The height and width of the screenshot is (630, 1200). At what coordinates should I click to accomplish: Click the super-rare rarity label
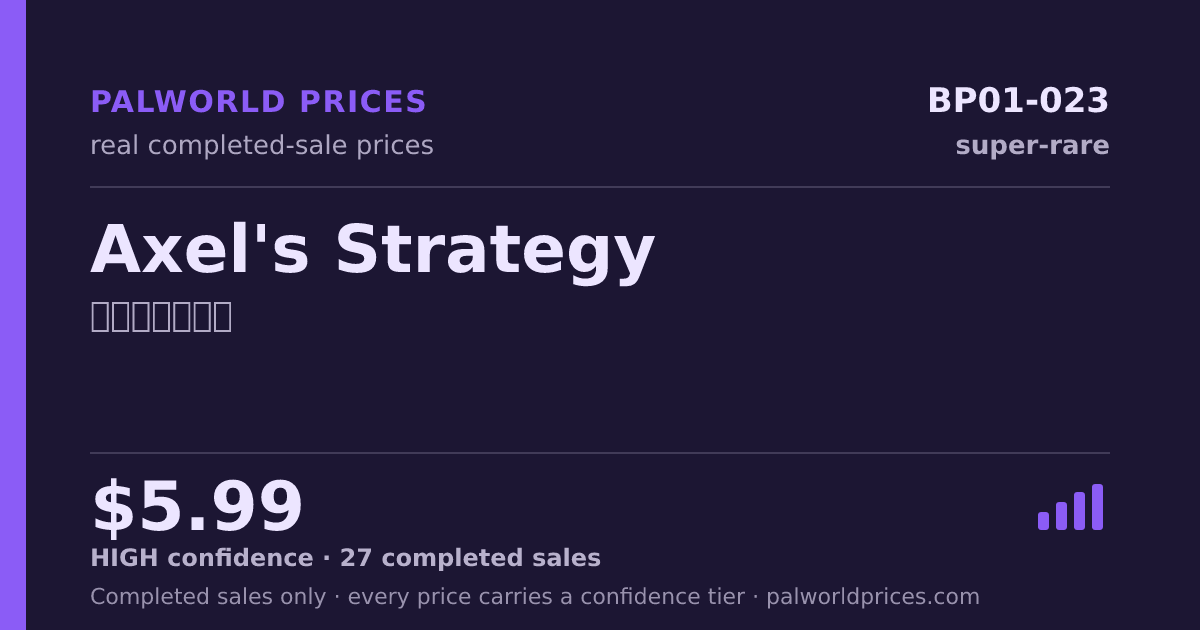pyautogui.click(x=1032, y=146)
